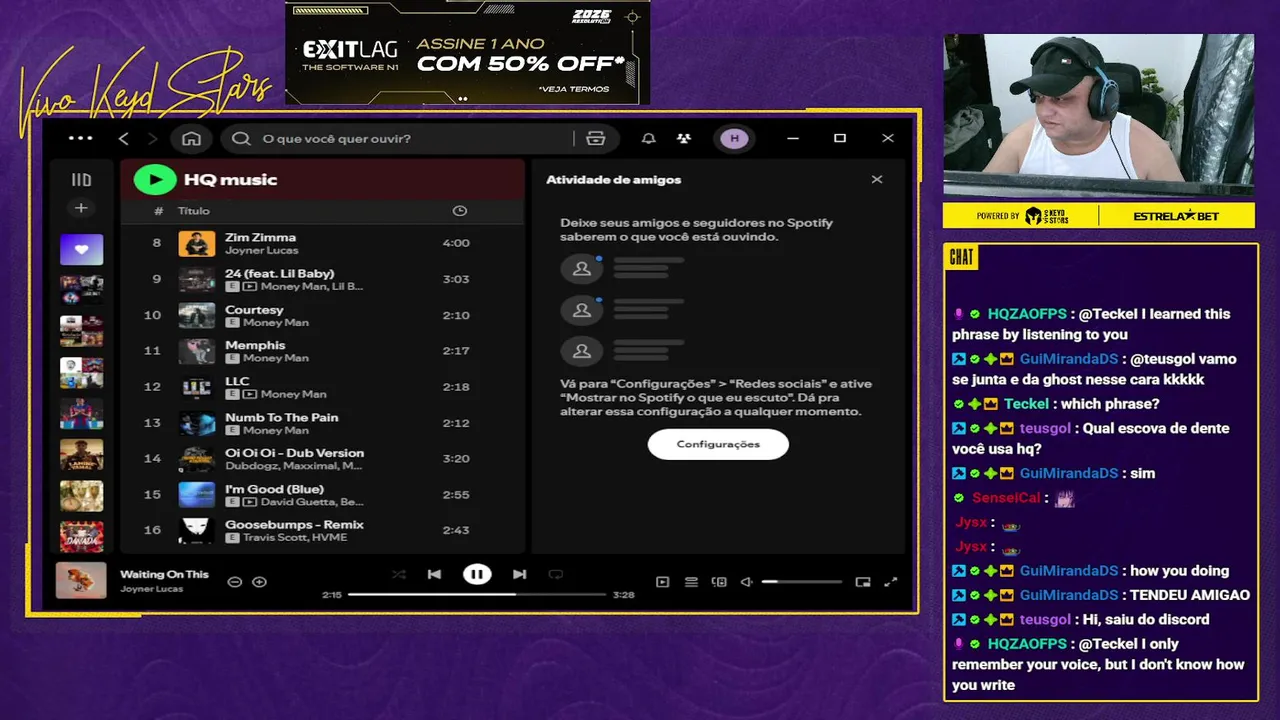Viewport: 1280px width, 720px height.
Task: Toggle the friend activity icon
Action: [x=683, y=138]
